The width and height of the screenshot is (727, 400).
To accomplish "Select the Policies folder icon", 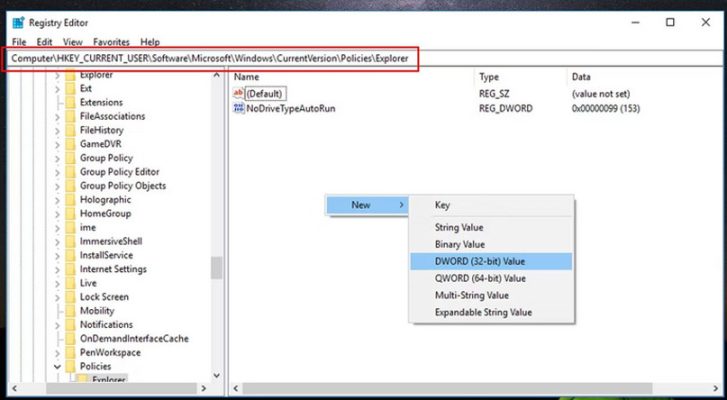I will tap(70, 367).
